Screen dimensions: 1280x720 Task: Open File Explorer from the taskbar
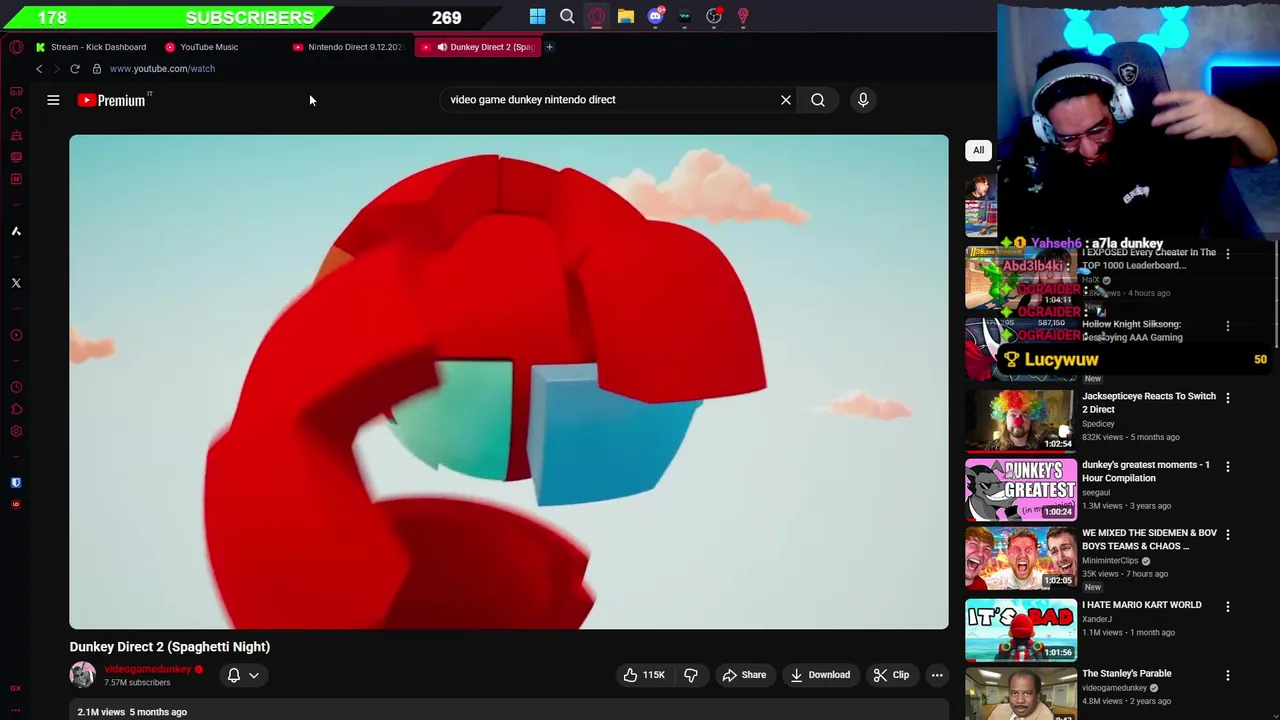(x=625, y=16)
